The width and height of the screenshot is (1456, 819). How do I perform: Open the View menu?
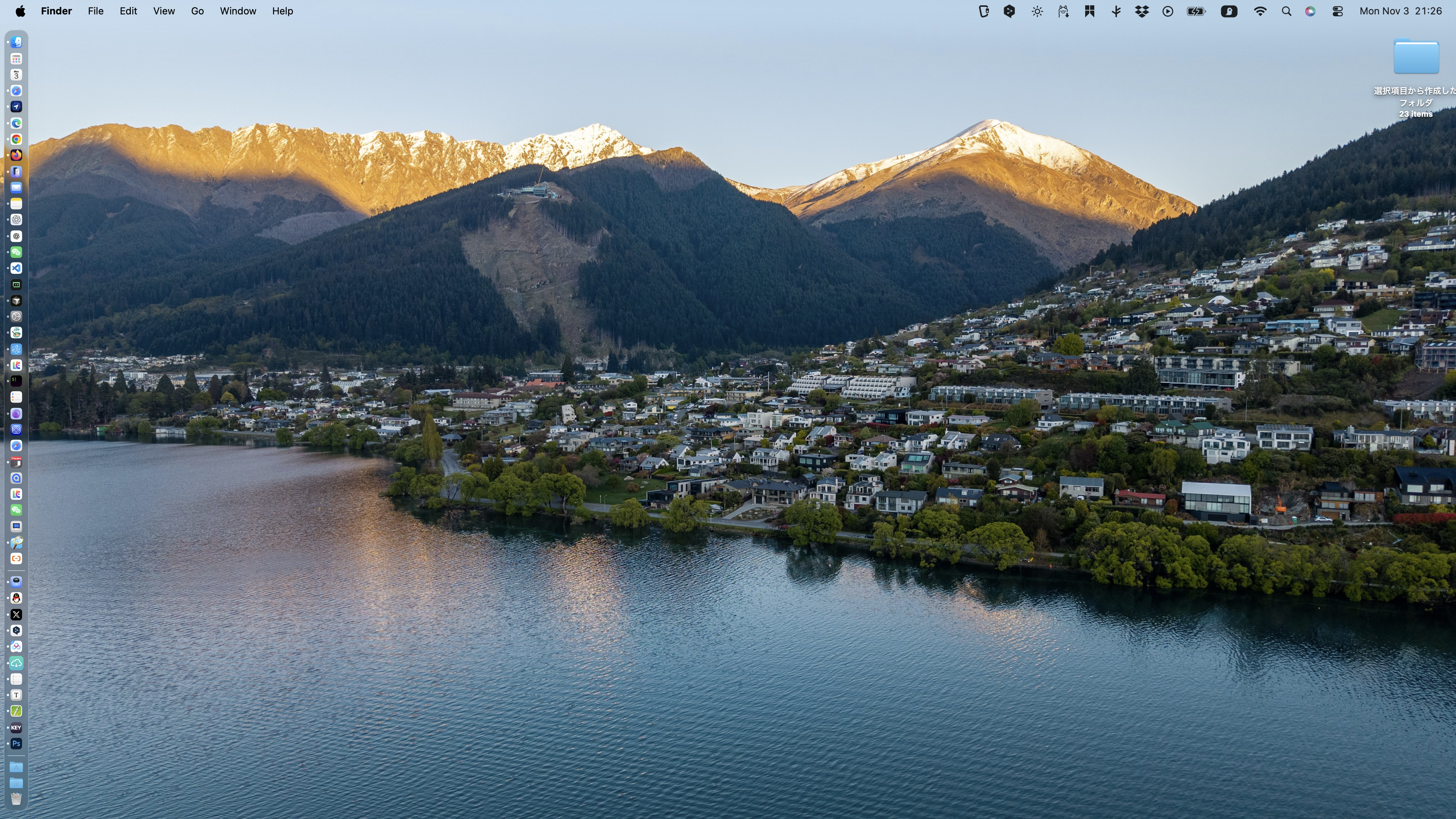point(164,11)
